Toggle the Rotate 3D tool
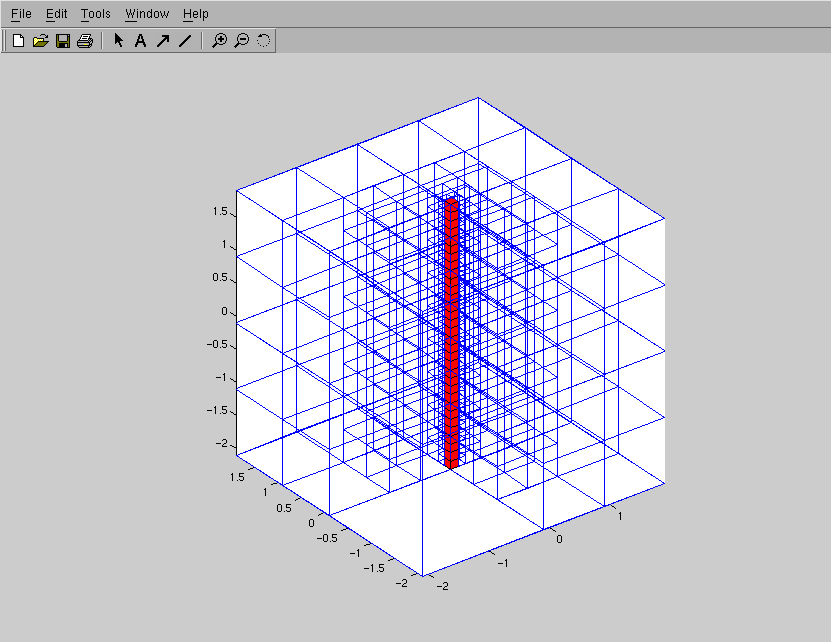 [x=263, y=41]
